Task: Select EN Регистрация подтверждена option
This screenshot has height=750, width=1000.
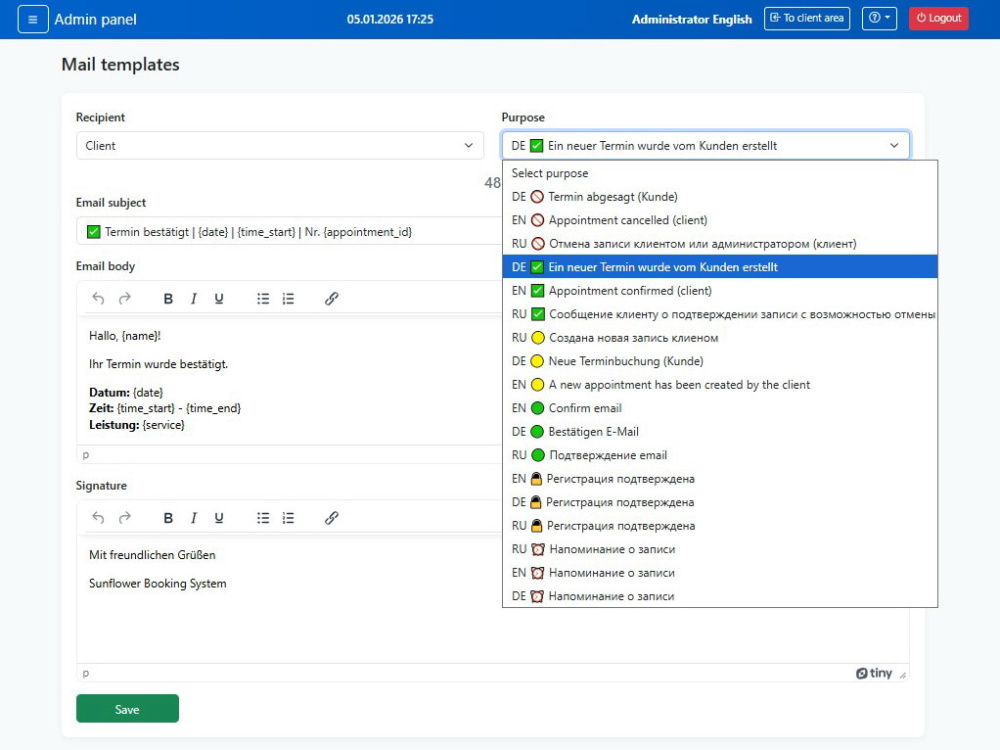Action: tap(719, 478)
